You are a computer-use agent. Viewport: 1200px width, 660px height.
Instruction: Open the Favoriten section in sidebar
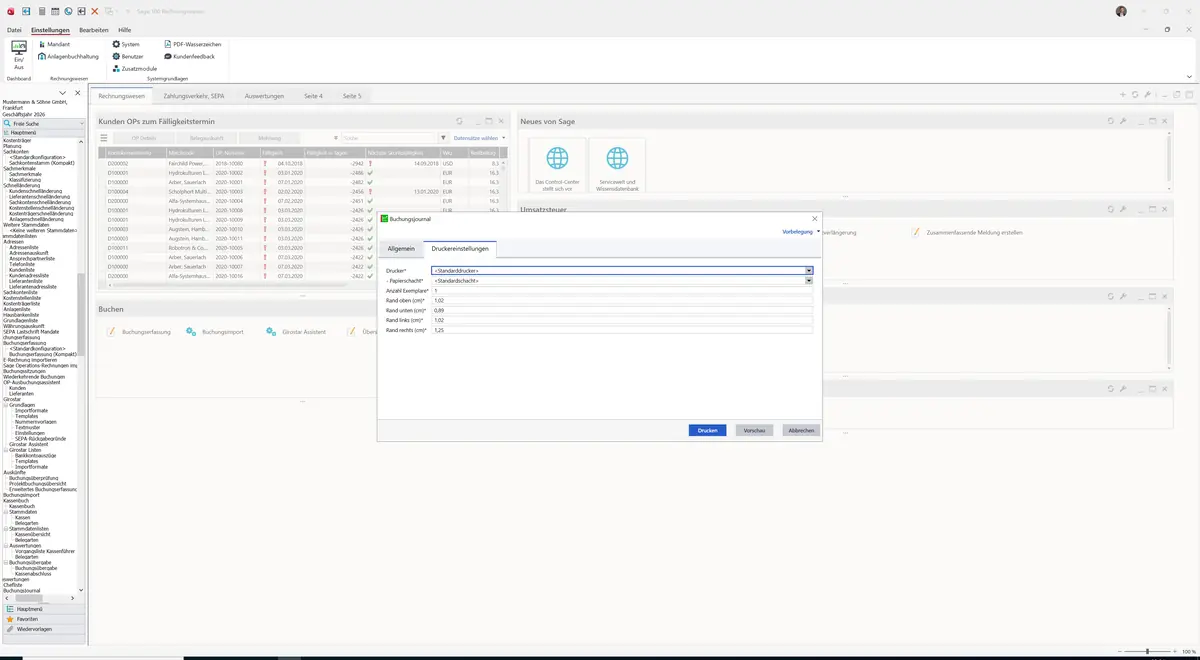43,619
